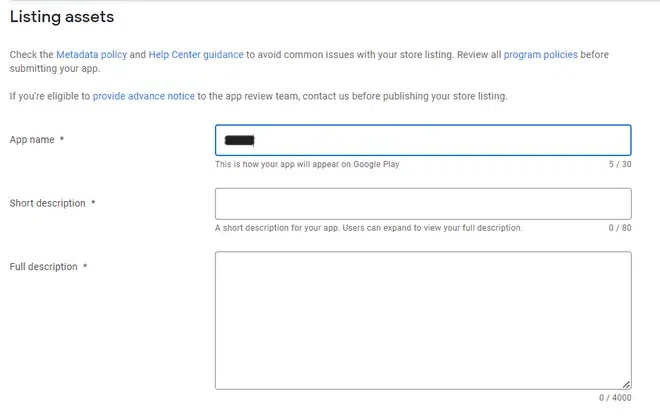The width and height of the screenshot is (660, 420).
Task: Open the Metadata policy link
Action: [91, 53]
